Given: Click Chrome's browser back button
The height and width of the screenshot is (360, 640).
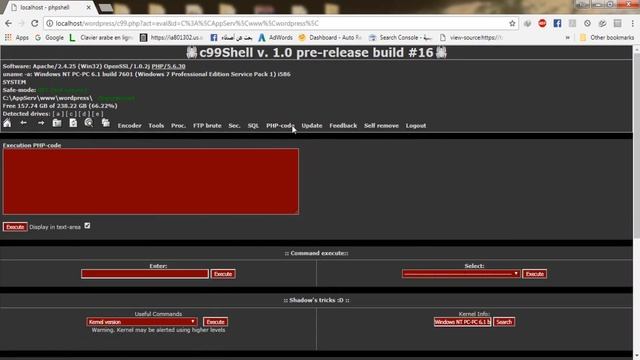Looking at the screenshot, I should [9, 23].
